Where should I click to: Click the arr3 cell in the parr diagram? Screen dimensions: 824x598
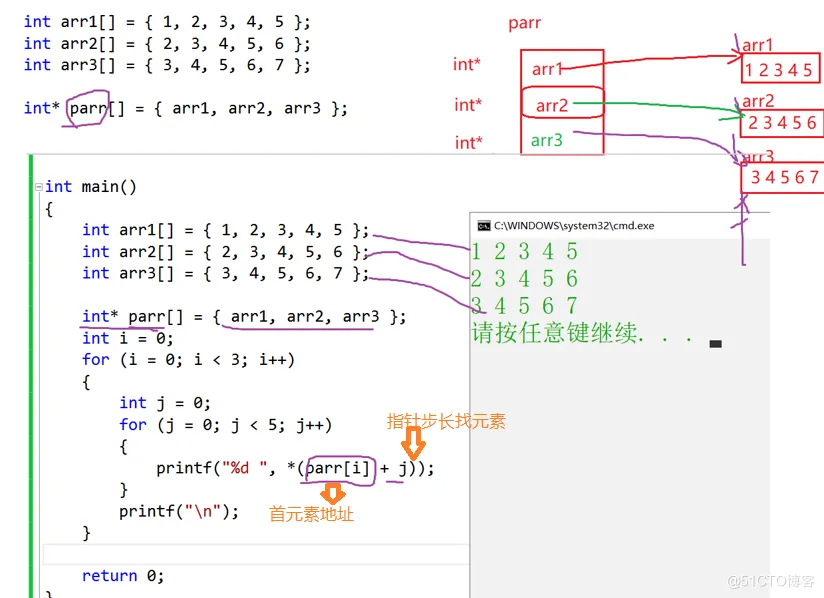562,137
